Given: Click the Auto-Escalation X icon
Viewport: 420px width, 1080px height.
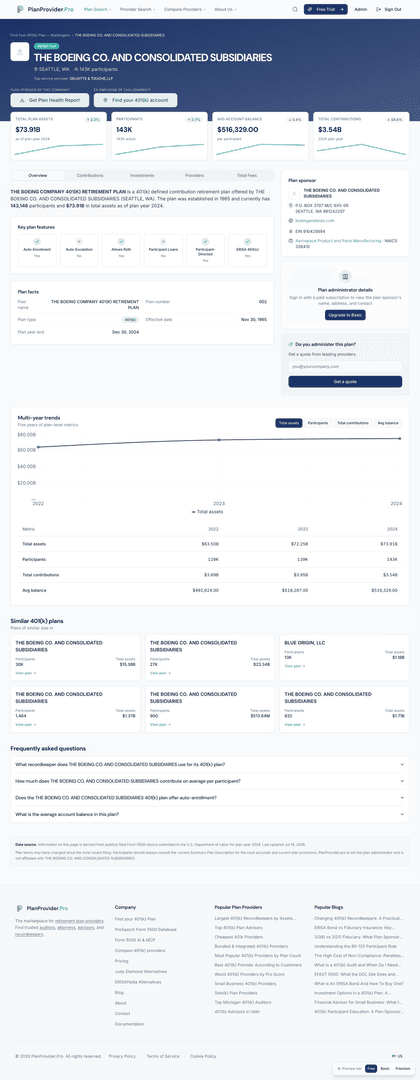Looking at the screenshot, I should click(x=78, y=242).
